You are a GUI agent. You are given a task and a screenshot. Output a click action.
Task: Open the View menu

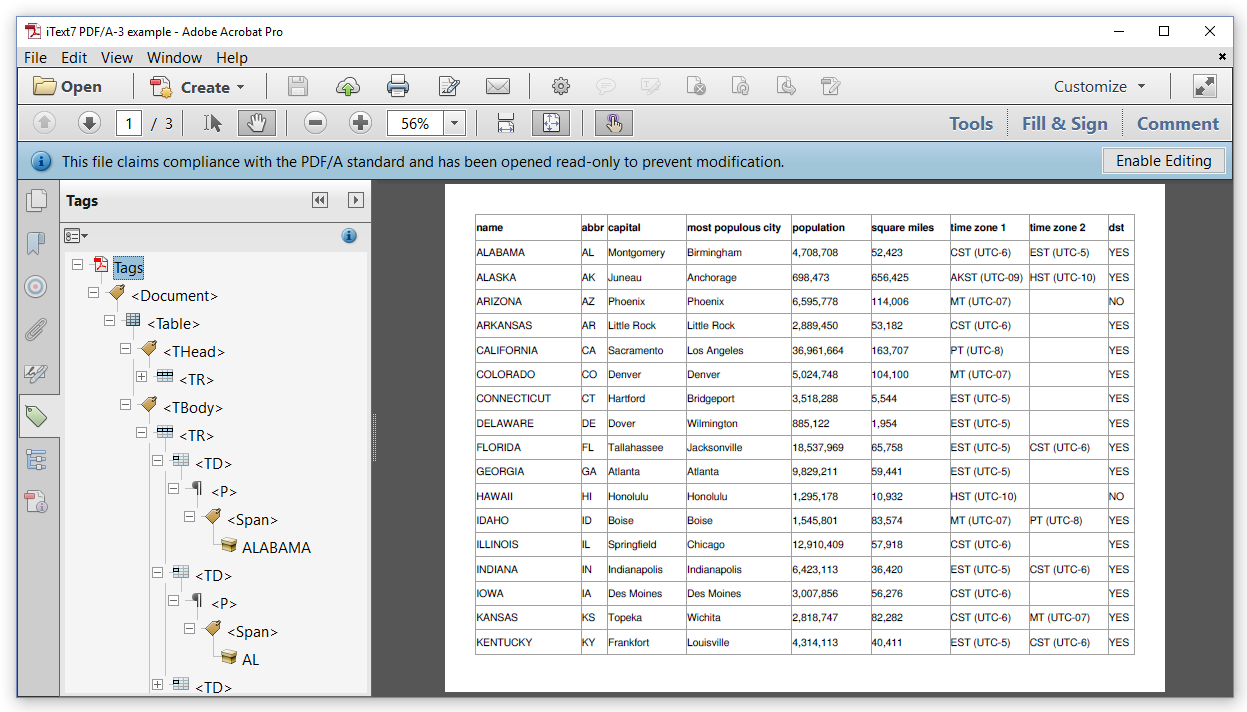117,58
